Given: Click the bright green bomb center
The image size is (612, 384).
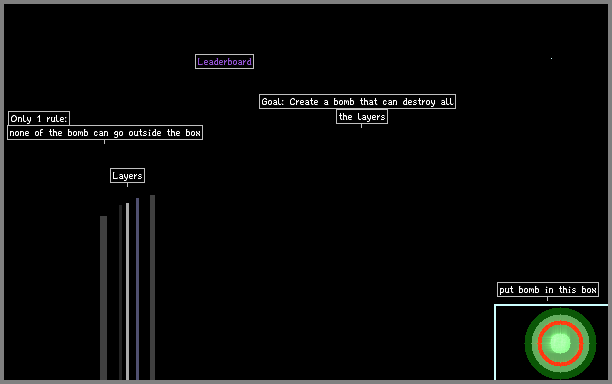Looking at the screenshot, I should (560, 343).
